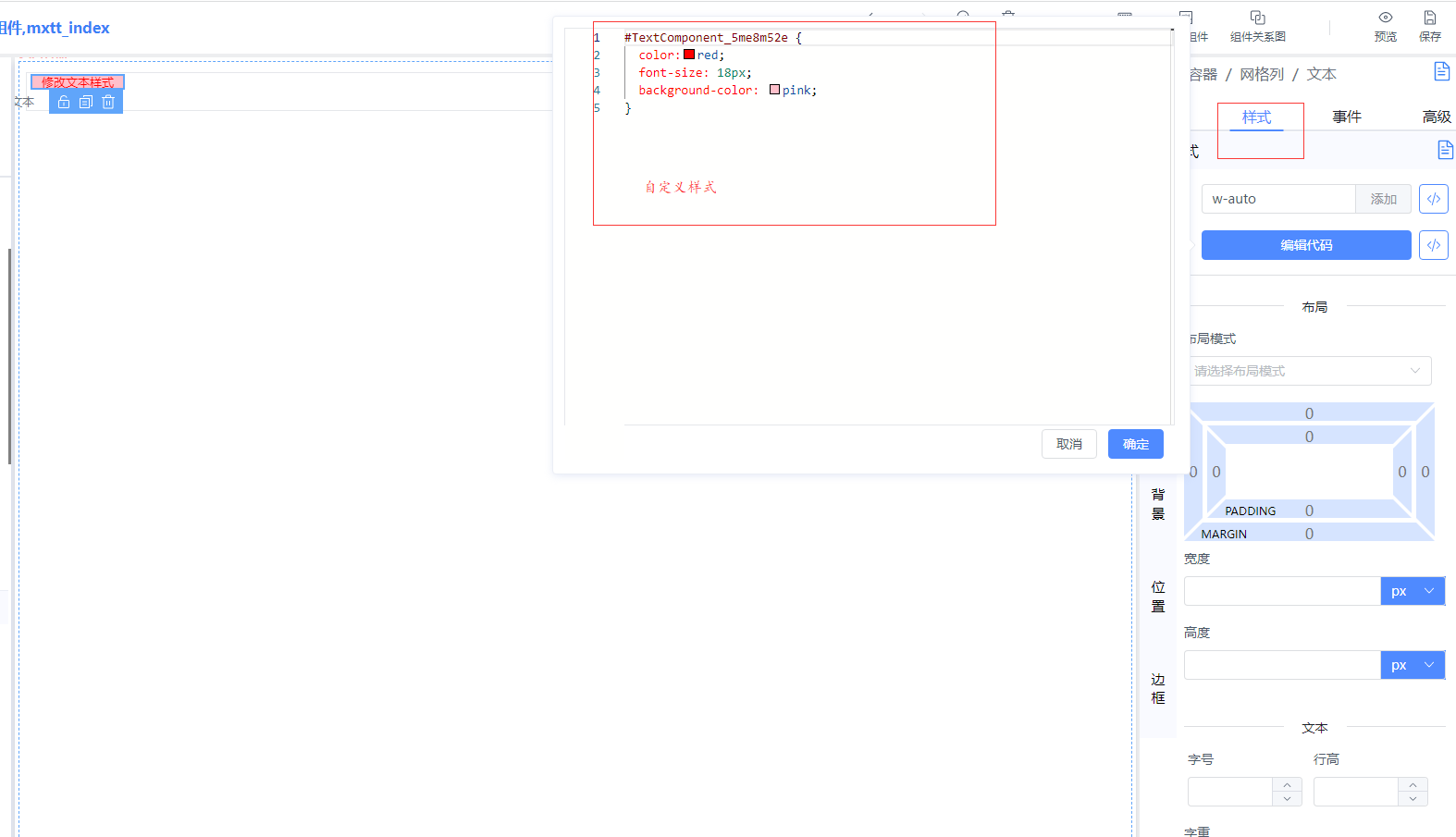
Task: Open the 组件关系图 component diagram icon
Action: [x=1258, y=18]
